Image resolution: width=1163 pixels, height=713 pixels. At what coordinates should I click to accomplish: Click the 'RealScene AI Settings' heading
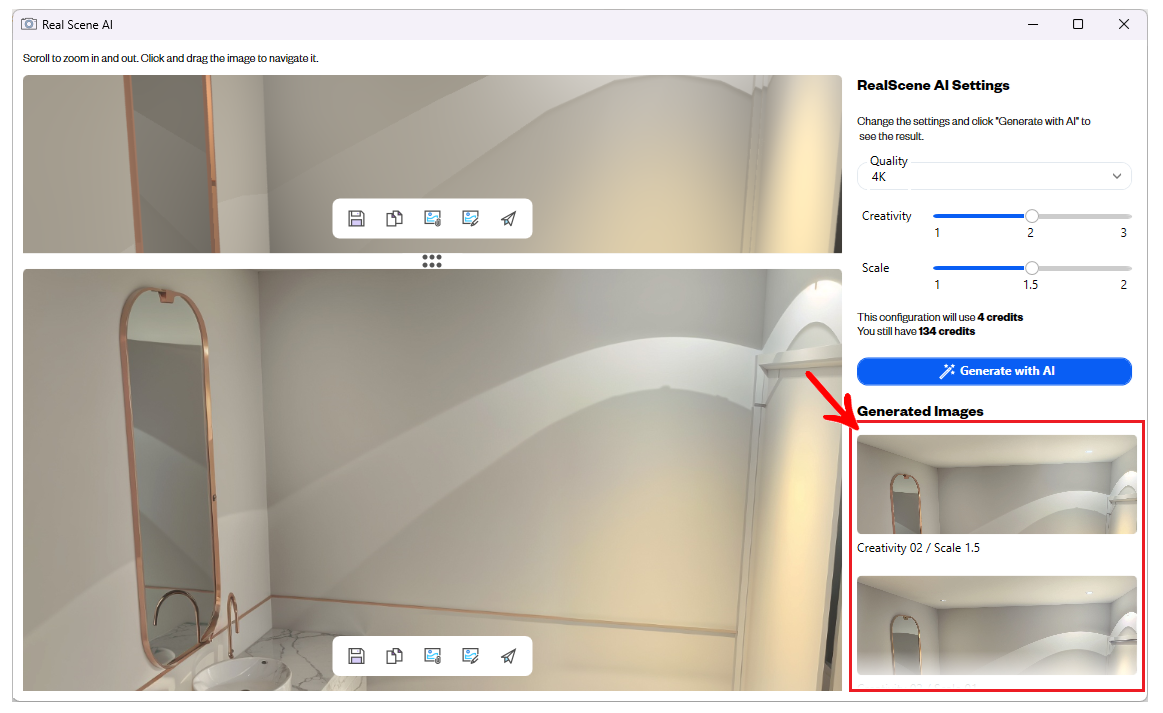coord(933,85)
